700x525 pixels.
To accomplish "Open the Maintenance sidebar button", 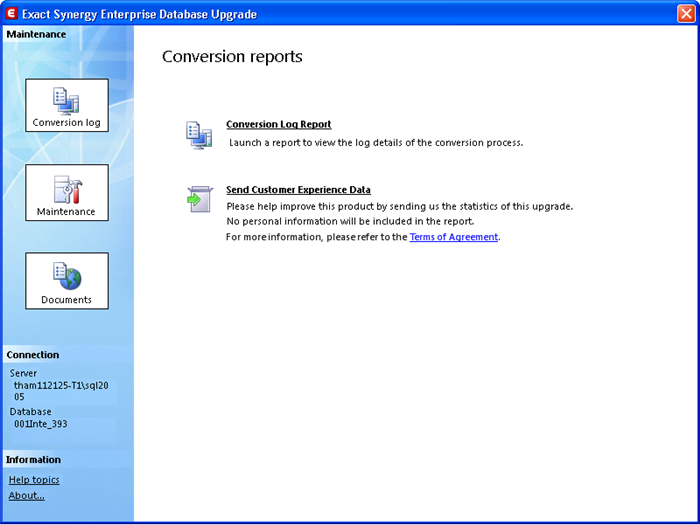I will point(67,192).
